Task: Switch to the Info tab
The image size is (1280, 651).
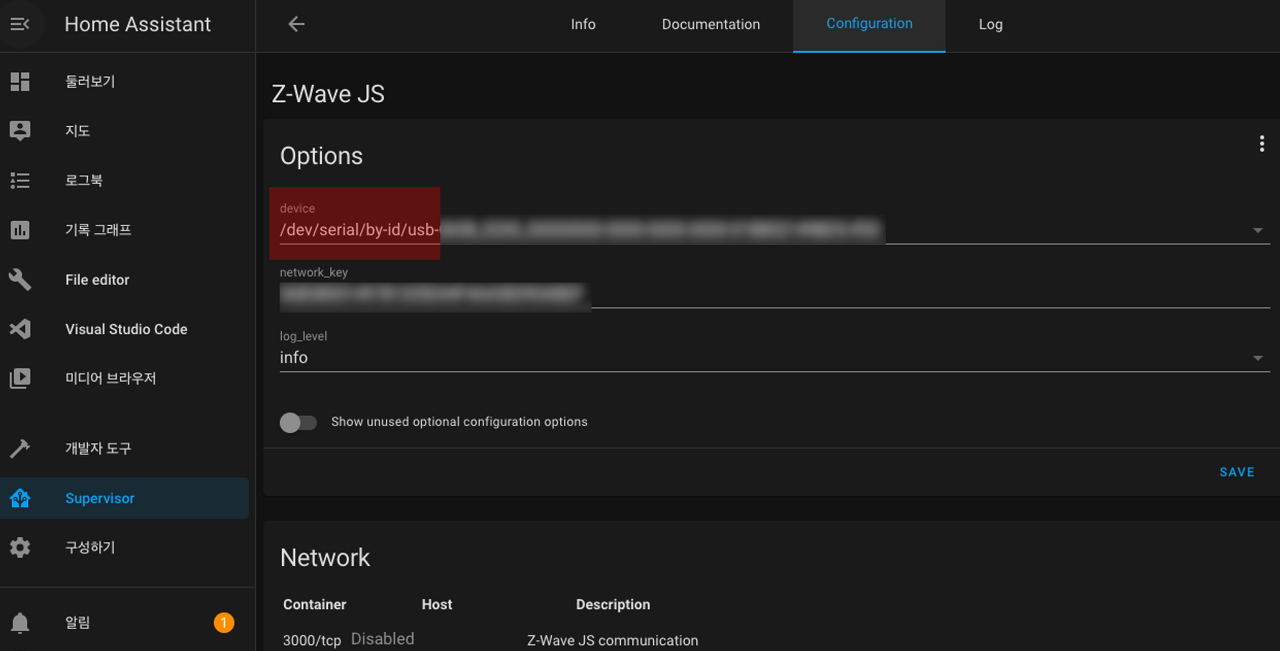Action: click(583, 24)
